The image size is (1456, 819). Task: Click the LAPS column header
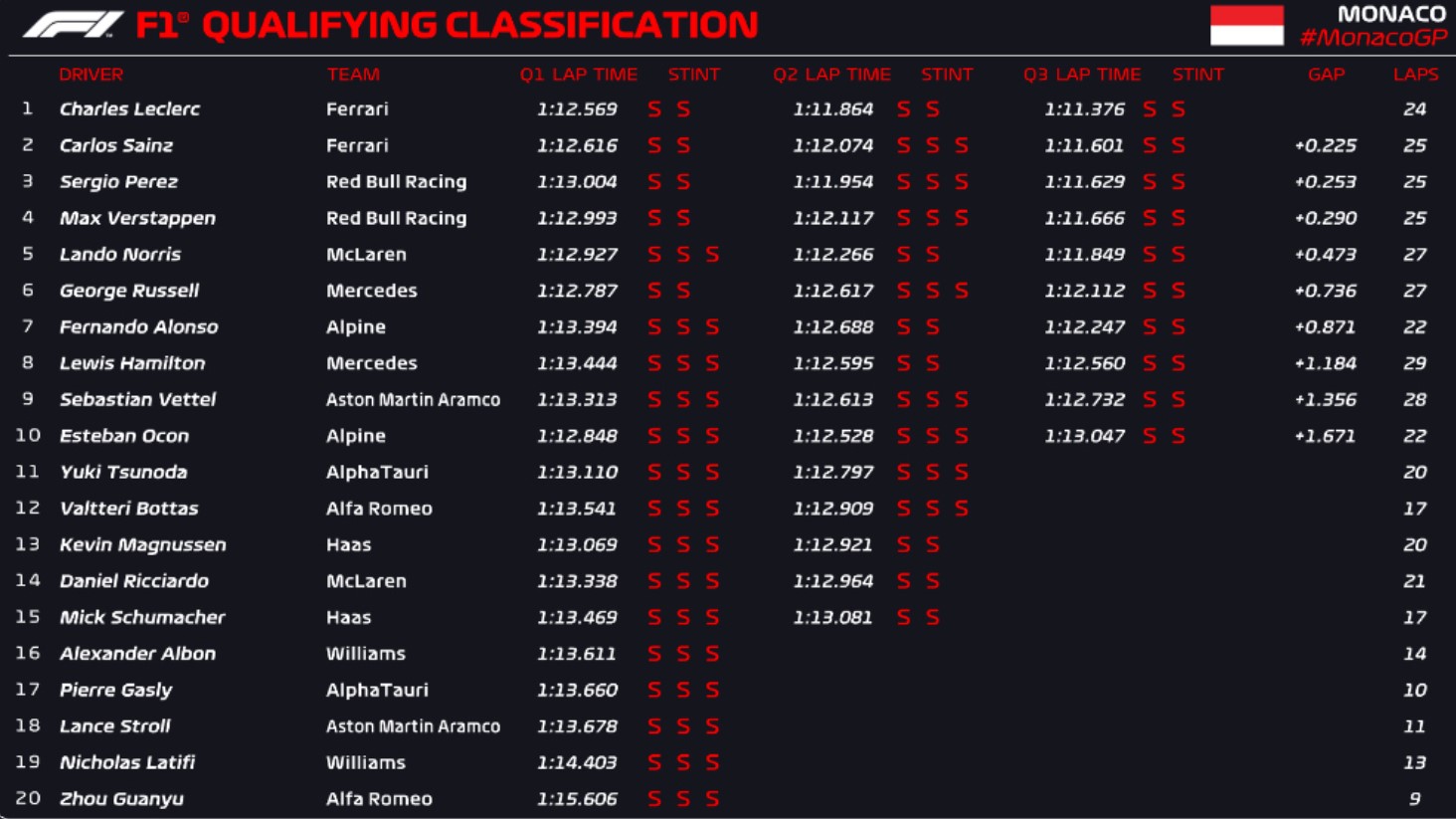click(1415, 75)
